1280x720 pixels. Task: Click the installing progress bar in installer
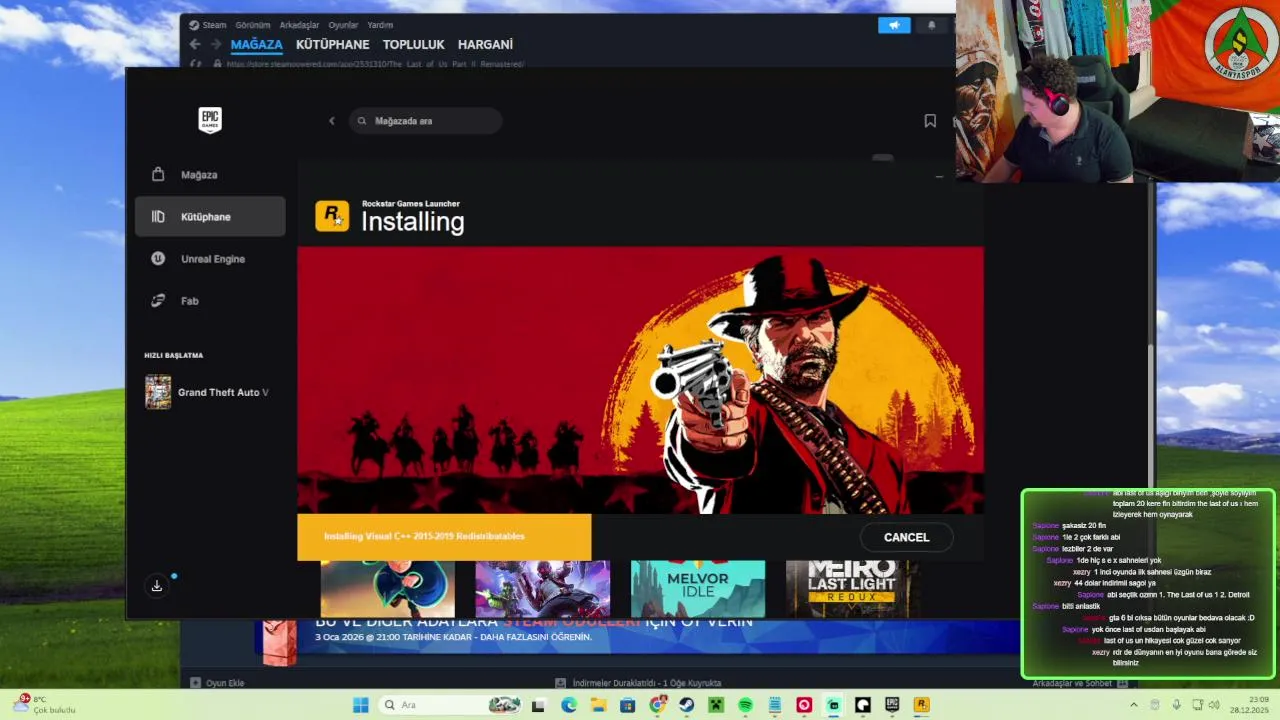(x=444, y=537)
